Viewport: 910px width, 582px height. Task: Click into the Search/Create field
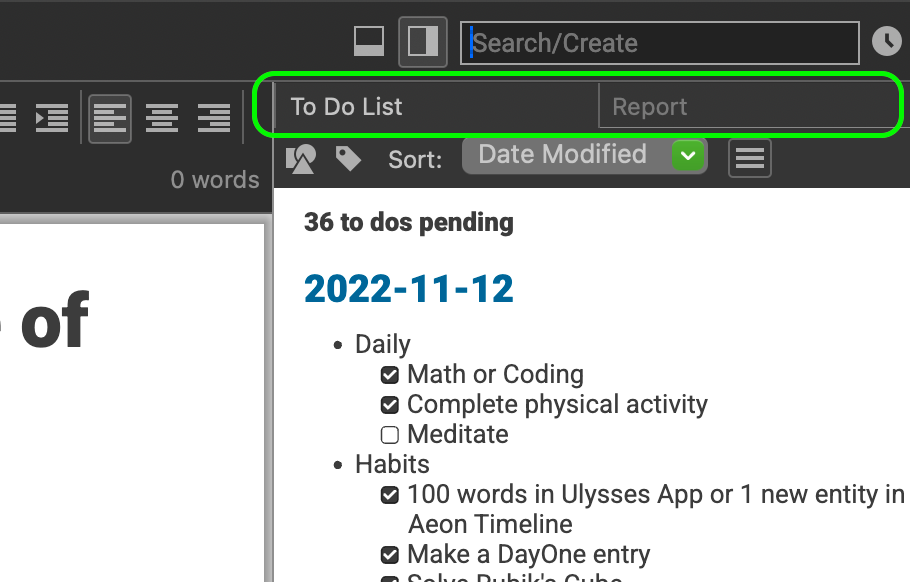coord(660,43)
